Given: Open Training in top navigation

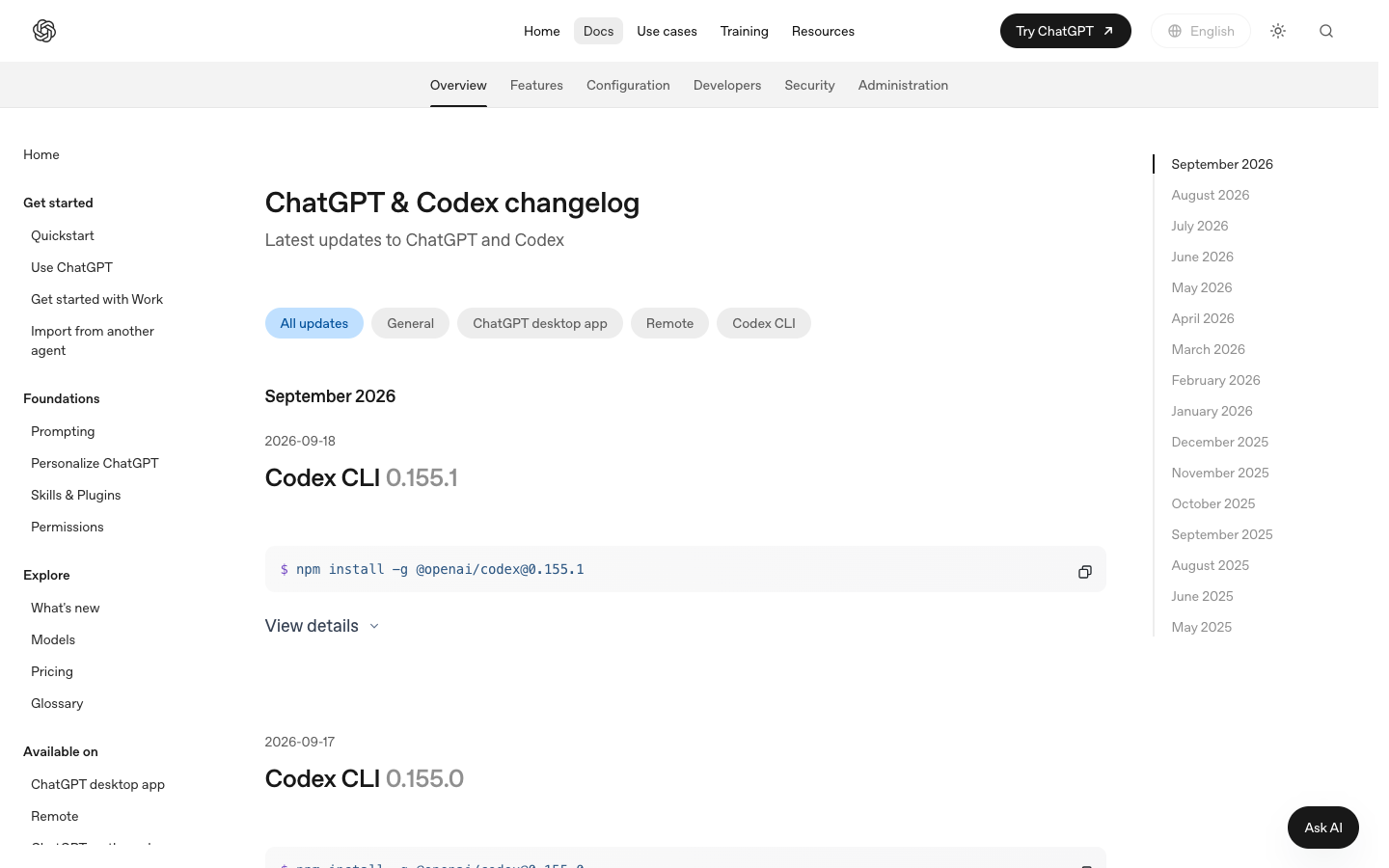Looking at the screenshot, I should [744, 31].
